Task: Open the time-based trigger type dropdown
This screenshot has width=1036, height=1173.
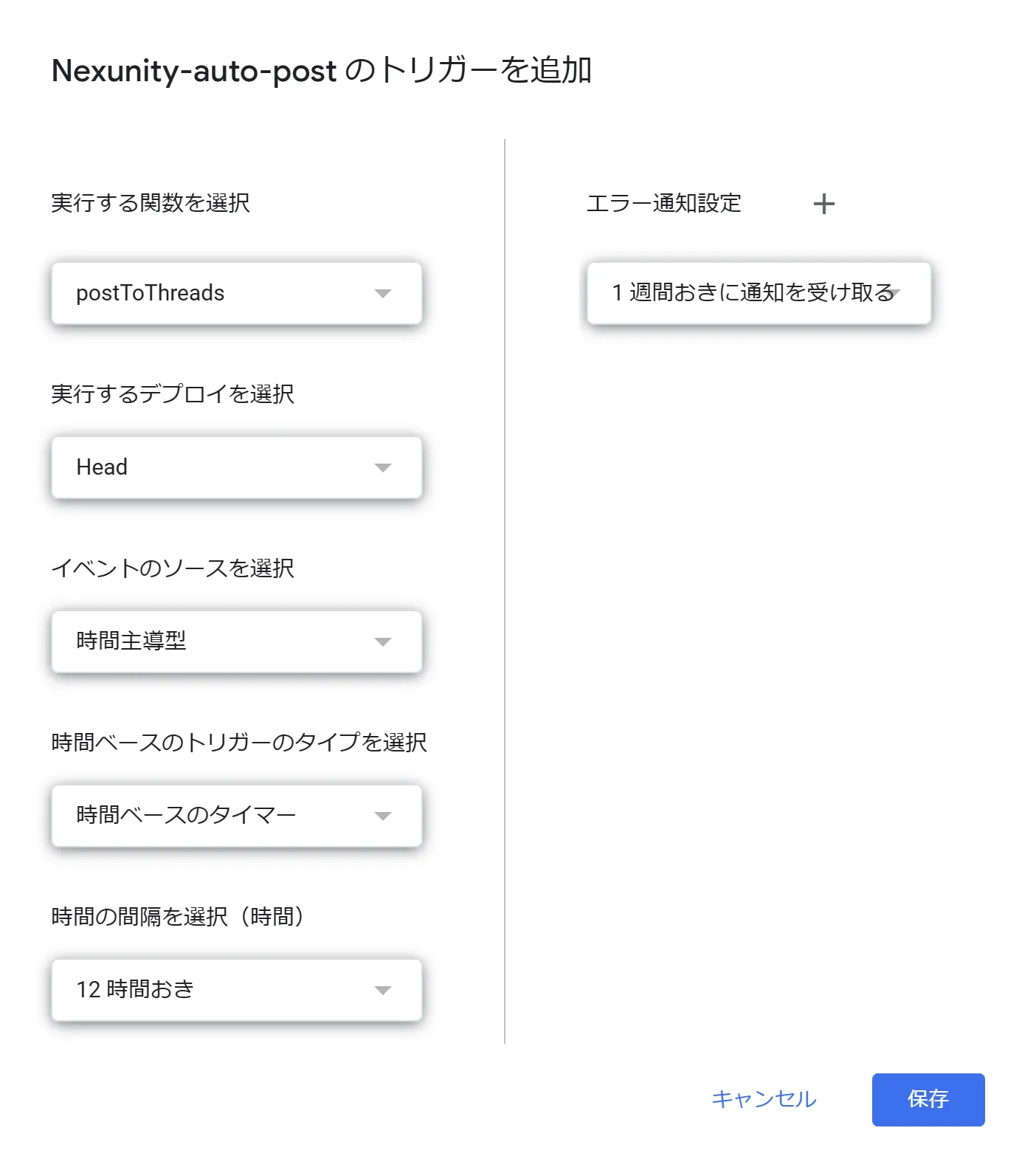Action: tap(236, 816)
